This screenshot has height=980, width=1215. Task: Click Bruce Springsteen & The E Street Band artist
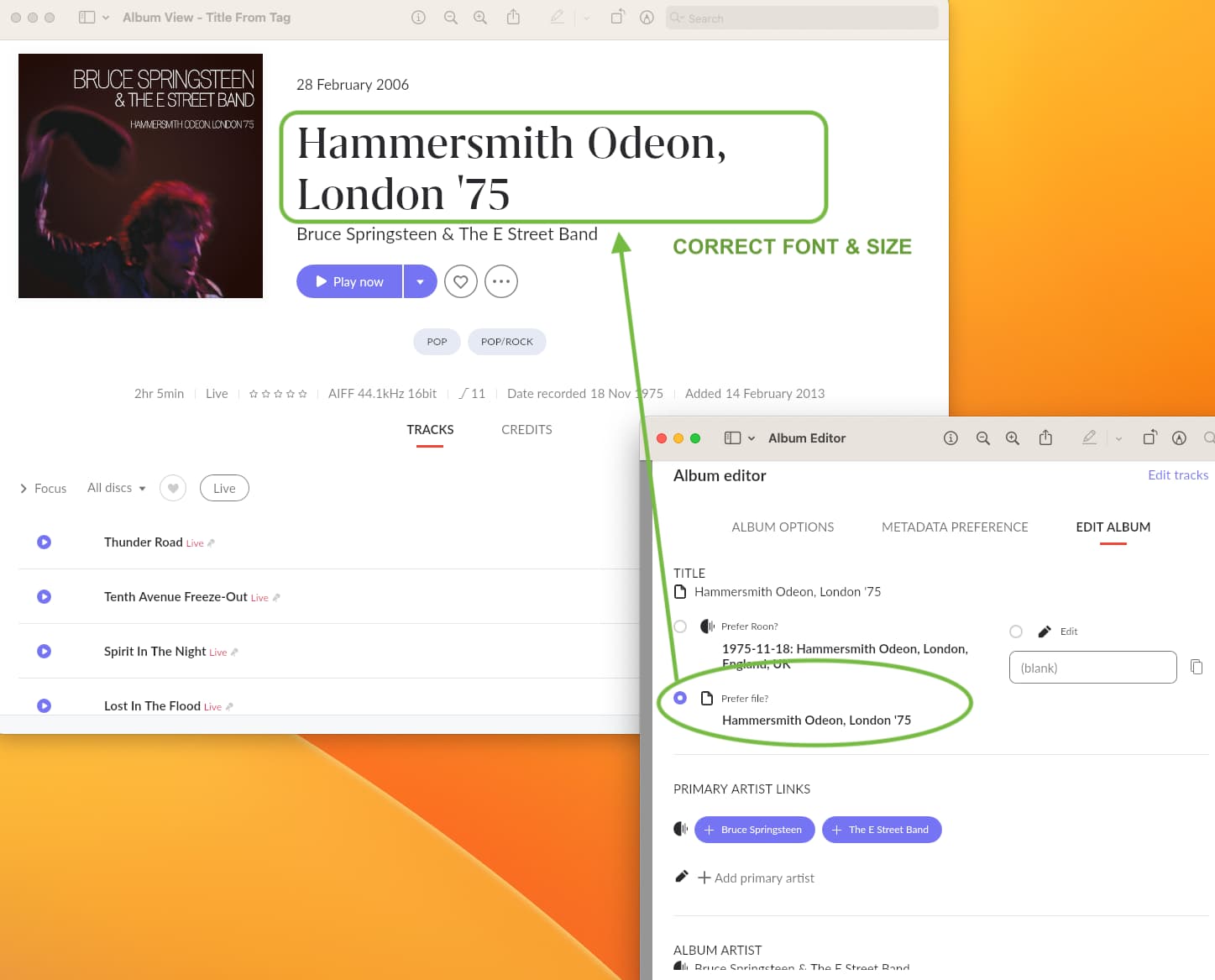[x=447, y=234]
